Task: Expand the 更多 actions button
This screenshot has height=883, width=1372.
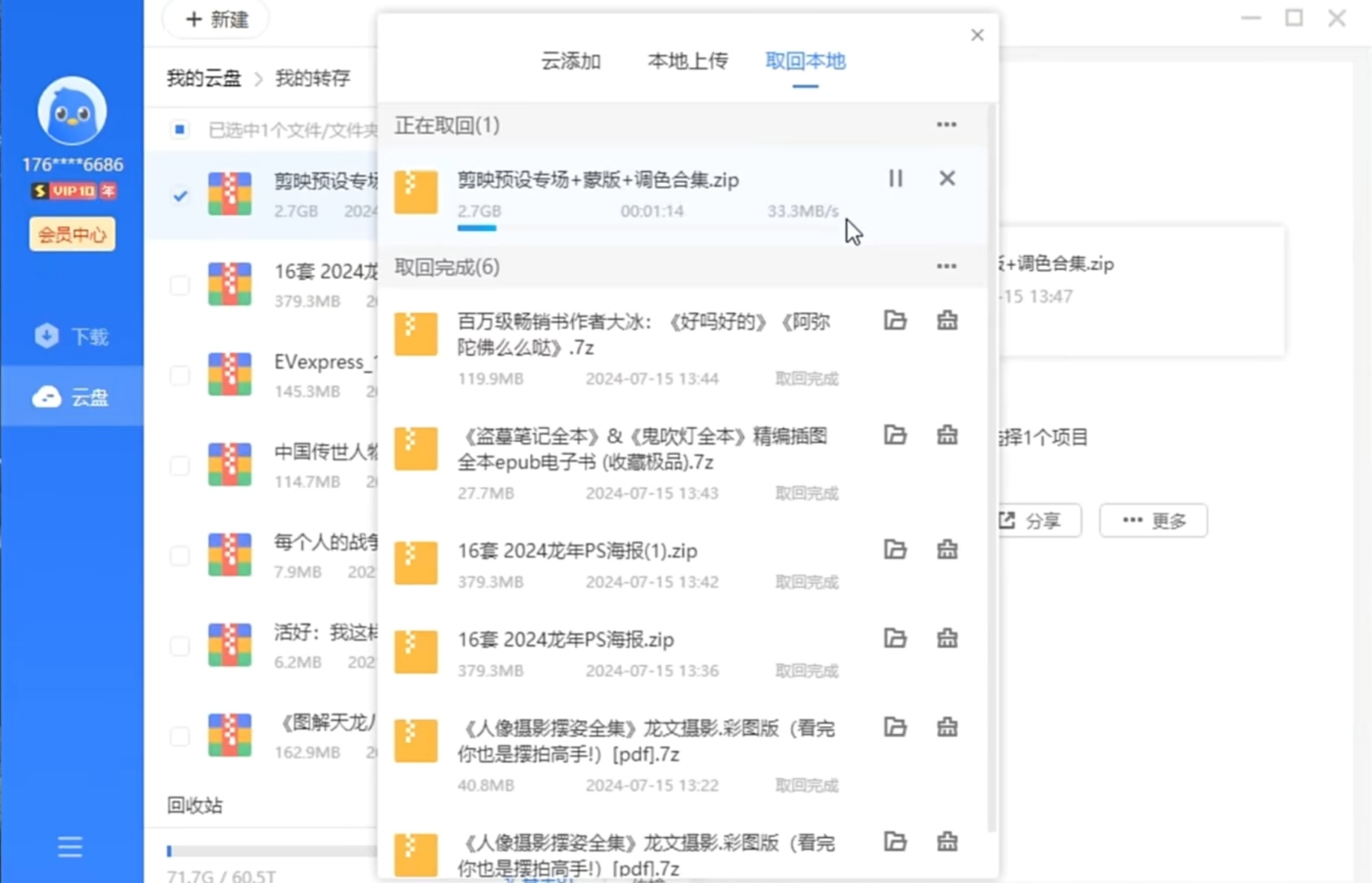Action: click(x=1153, y=521)
